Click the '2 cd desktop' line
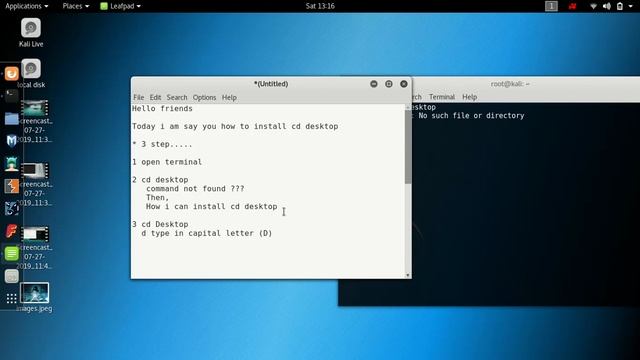640x360 pixels. click(160, 180)
